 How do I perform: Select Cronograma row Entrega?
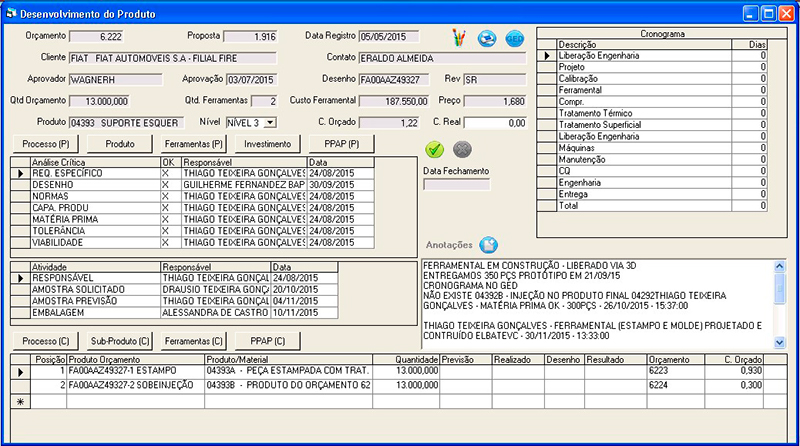pyautogui.click(x=652, y=194)
